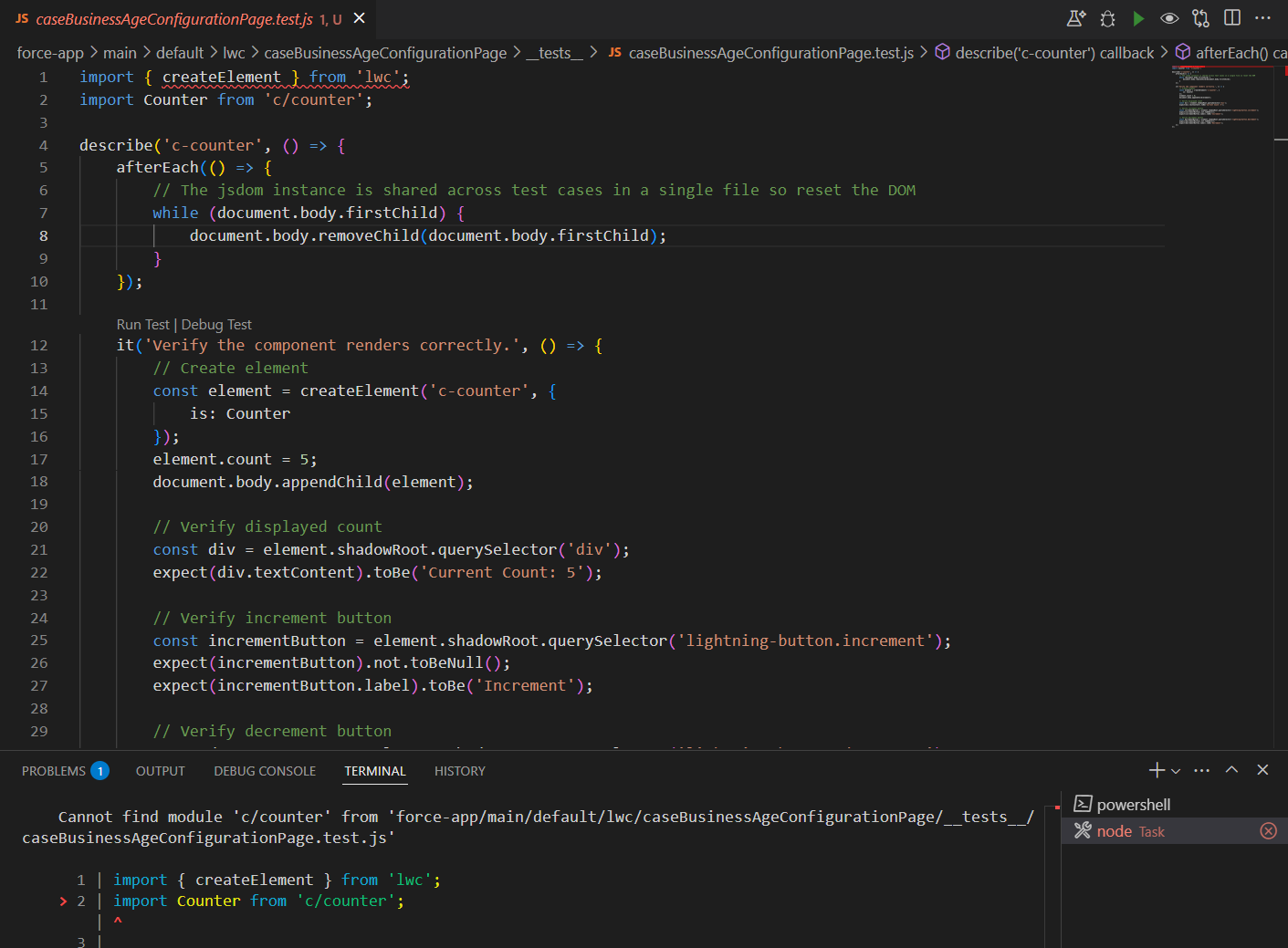
Task: Click the terminal panel scrollbar error marker
Action: [x=1057, y=807]
